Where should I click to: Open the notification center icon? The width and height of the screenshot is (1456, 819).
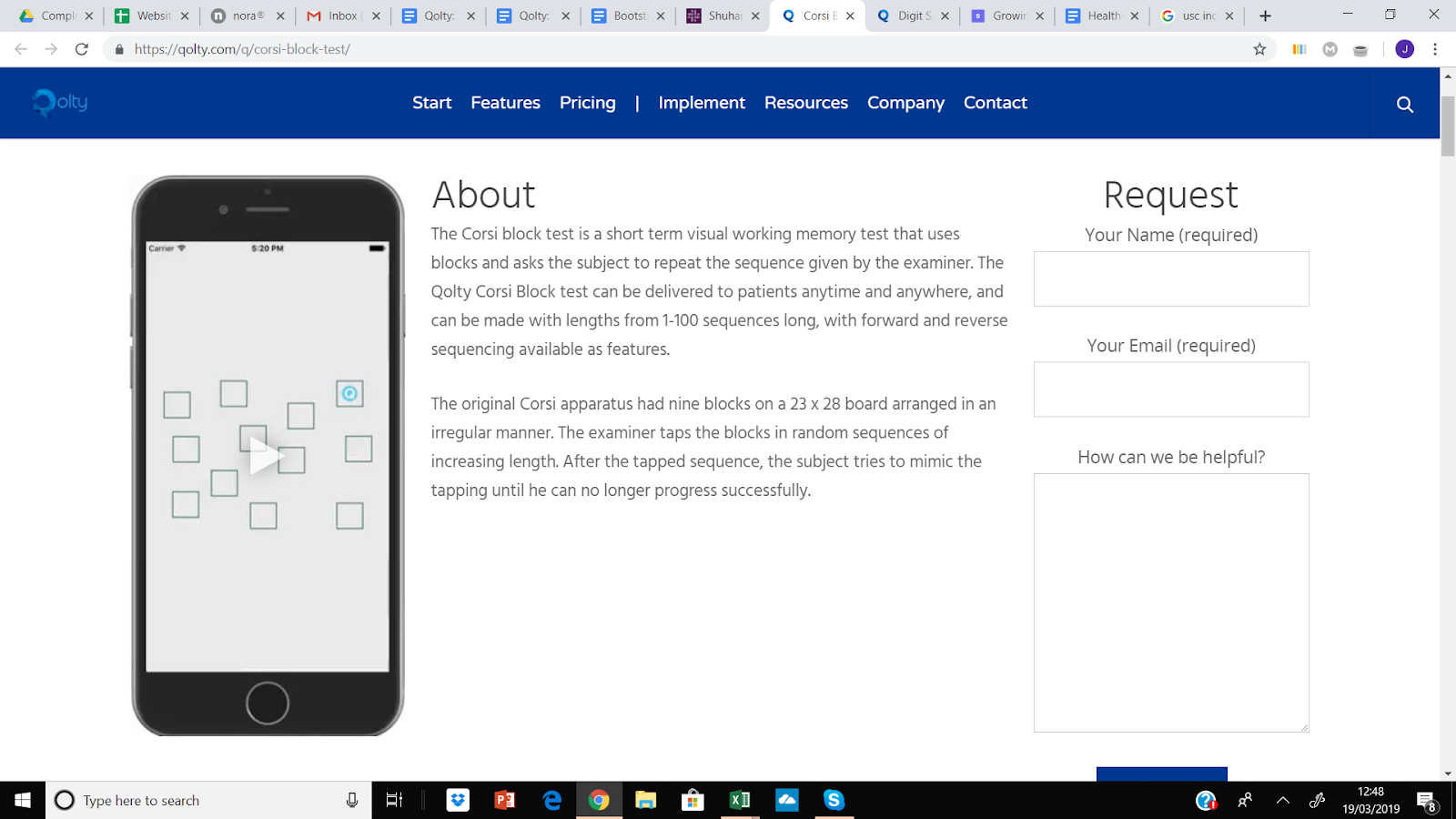(1426, 801)
